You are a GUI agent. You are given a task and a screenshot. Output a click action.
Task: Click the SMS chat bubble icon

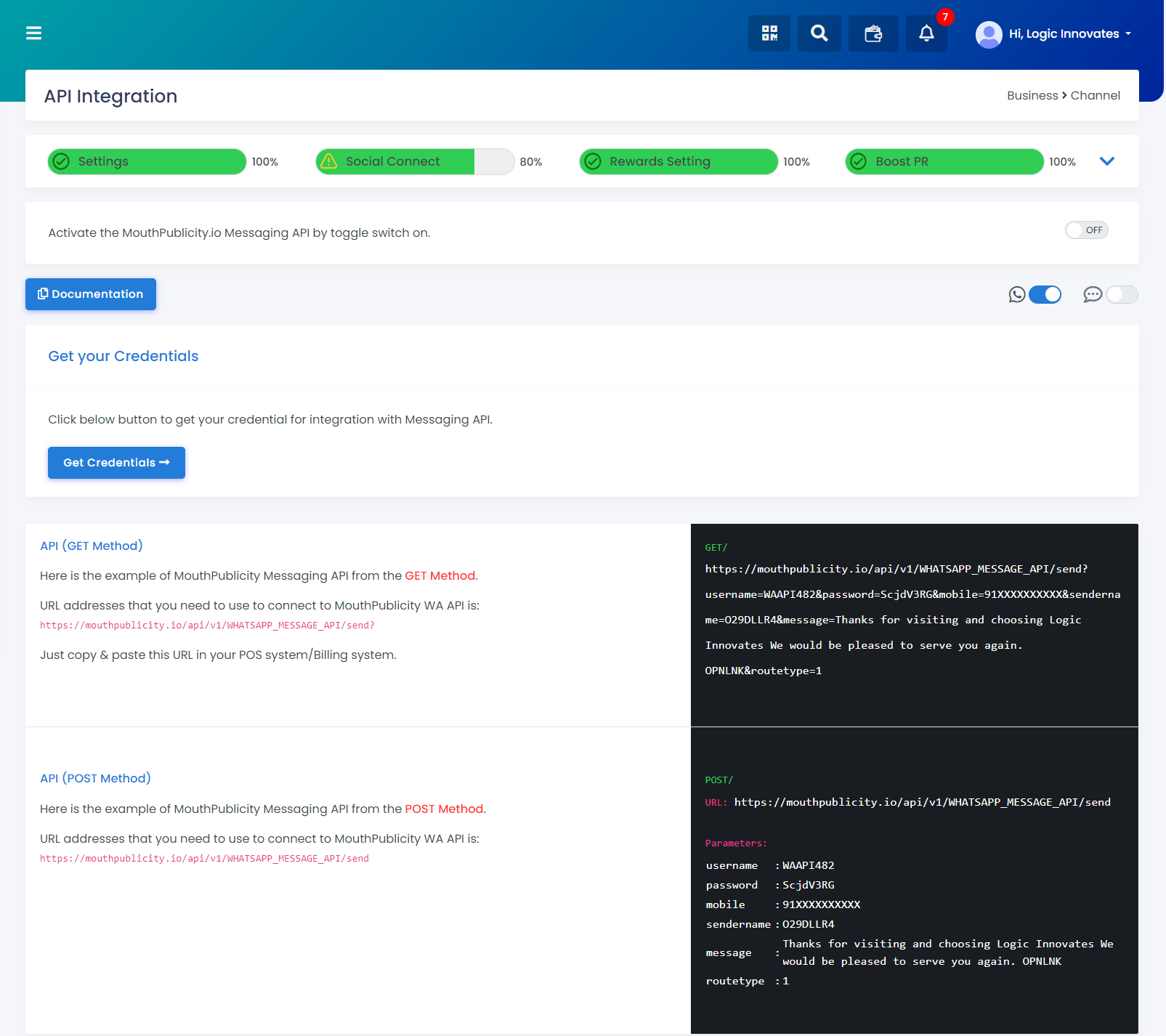1093,294
